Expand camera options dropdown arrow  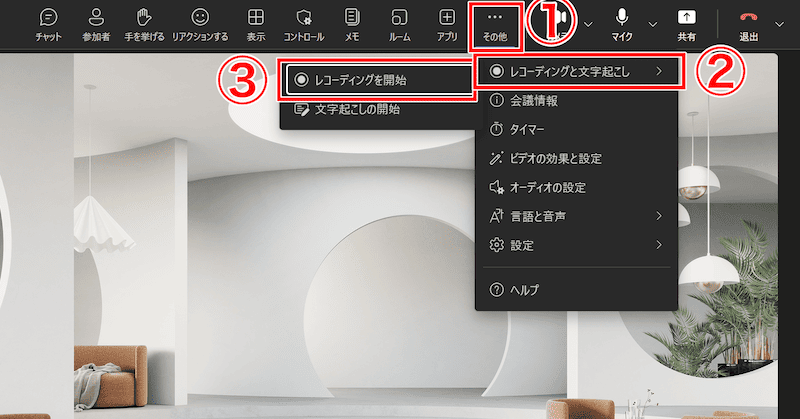click(x=588, y=24)
